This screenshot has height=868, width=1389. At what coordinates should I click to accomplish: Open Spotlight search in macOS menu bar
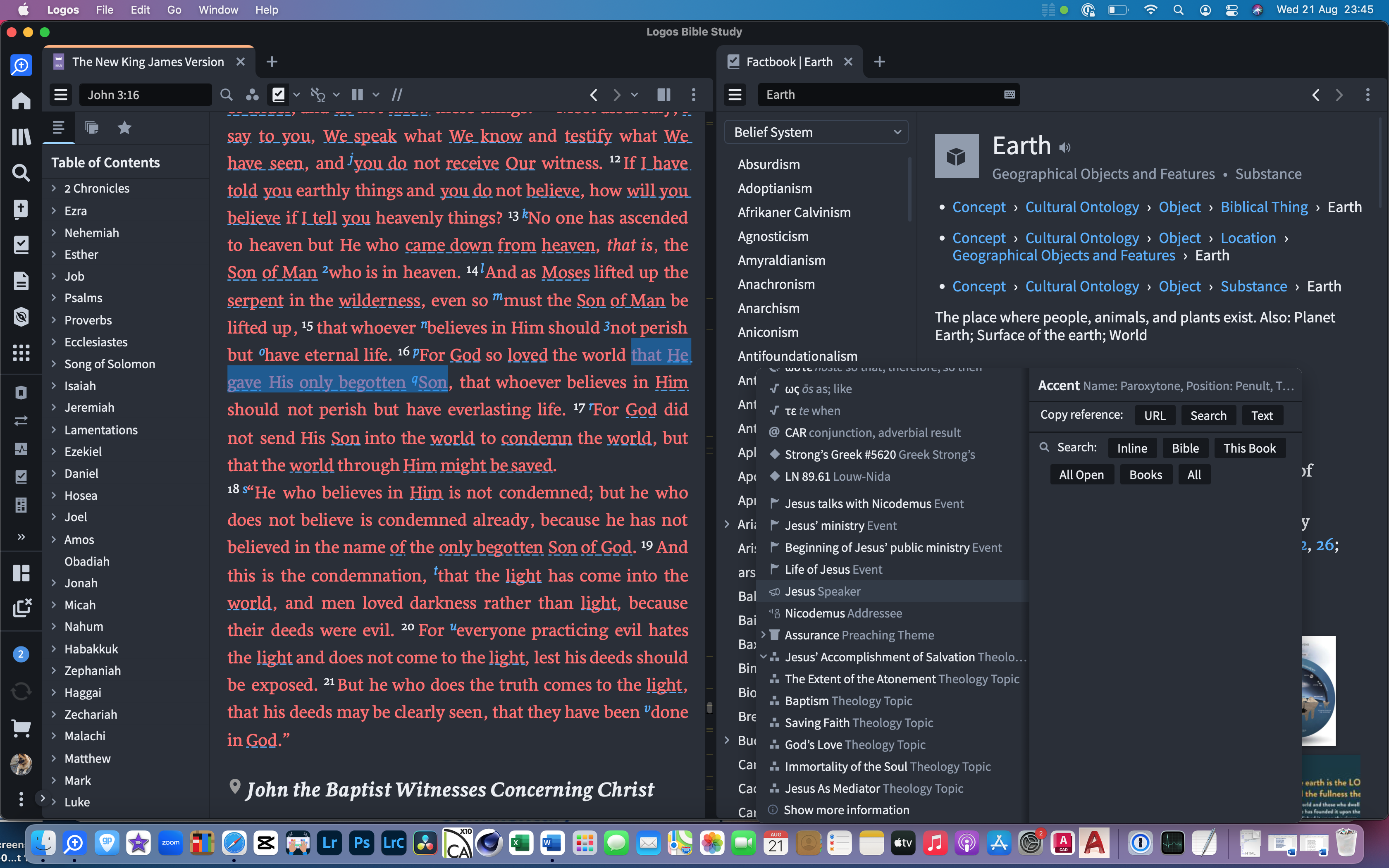coord(1178,10)
